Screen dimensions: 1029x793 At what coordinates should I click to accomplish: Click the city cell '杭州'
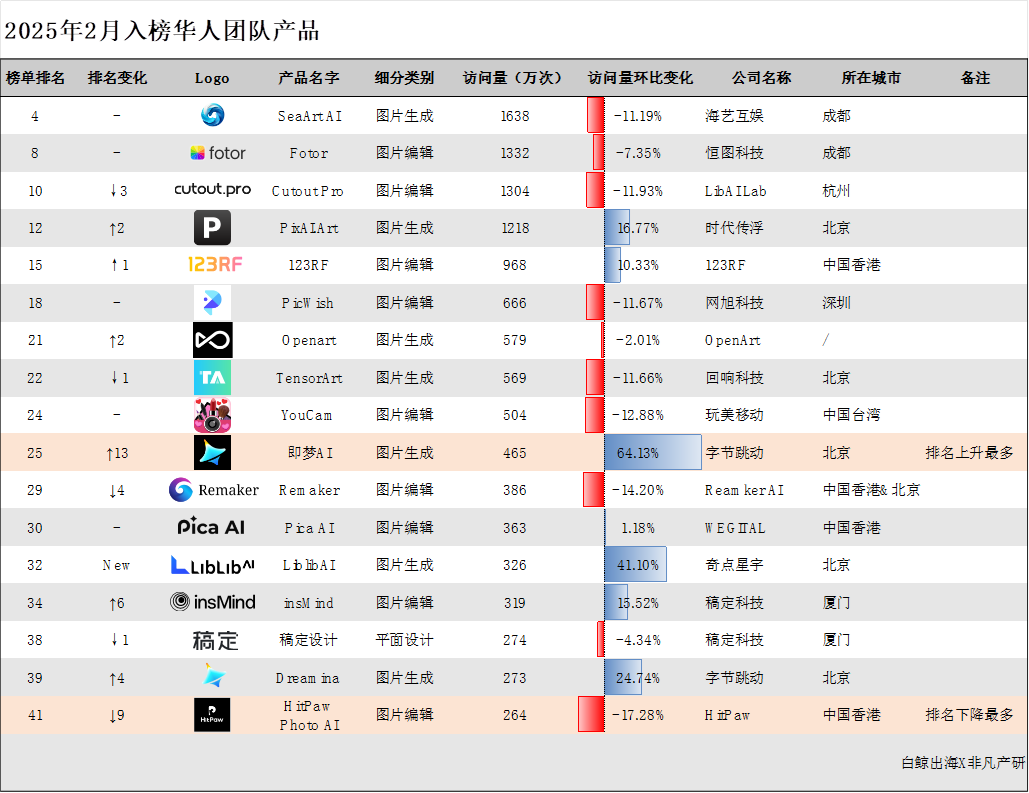pyautogui.click(x=836, y=191)
